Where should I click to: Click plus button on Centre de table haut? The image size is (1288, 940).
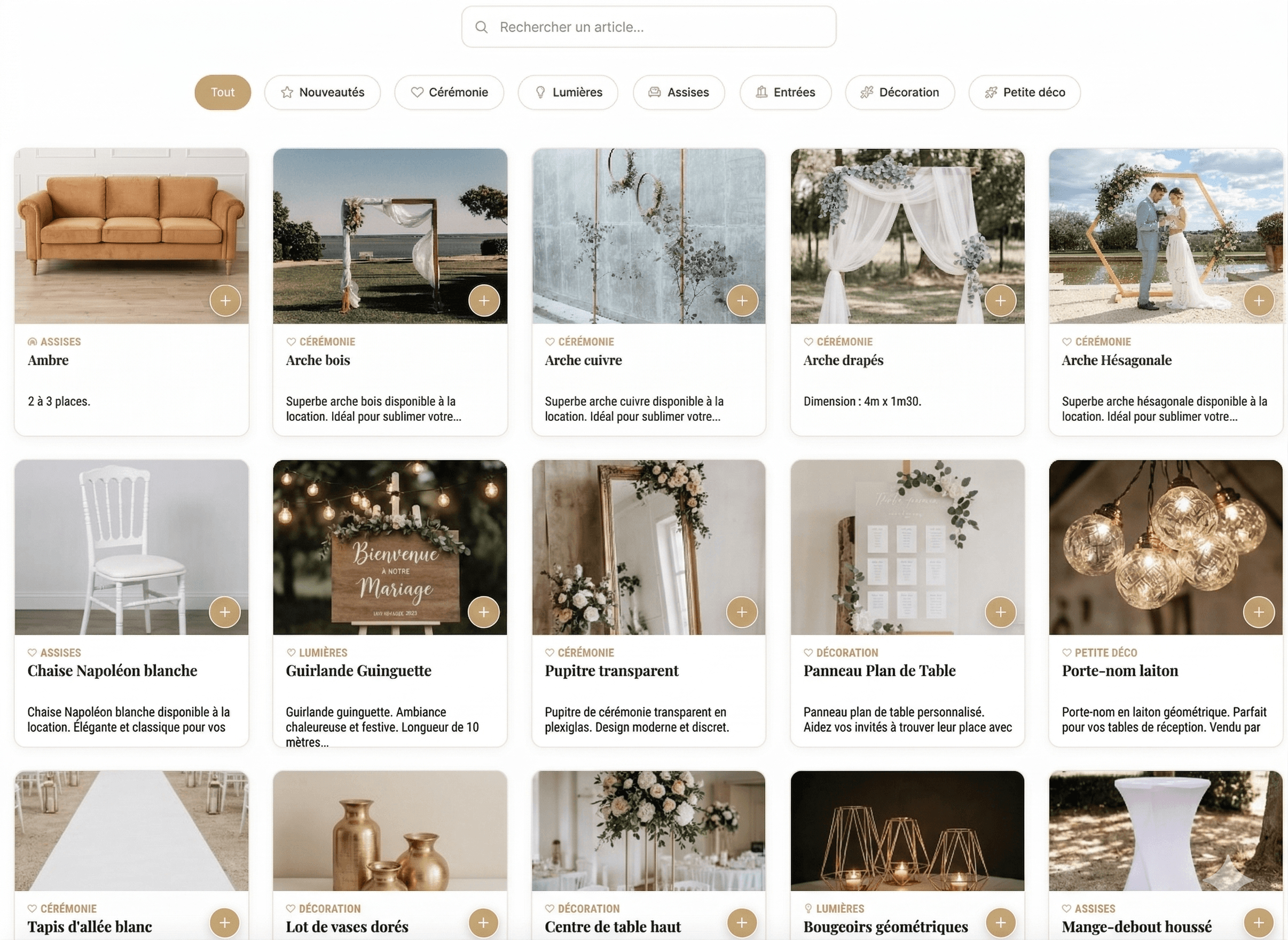(742, 922)
